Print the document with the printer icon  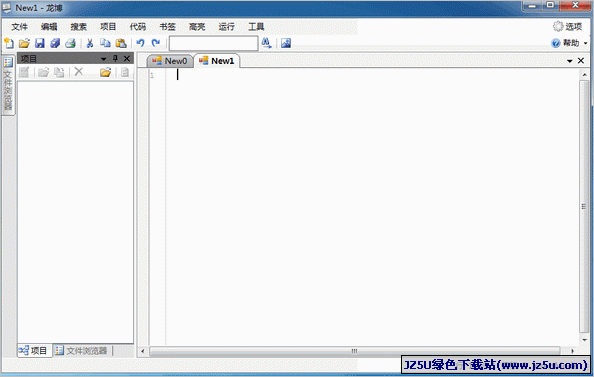coord(71,43)
